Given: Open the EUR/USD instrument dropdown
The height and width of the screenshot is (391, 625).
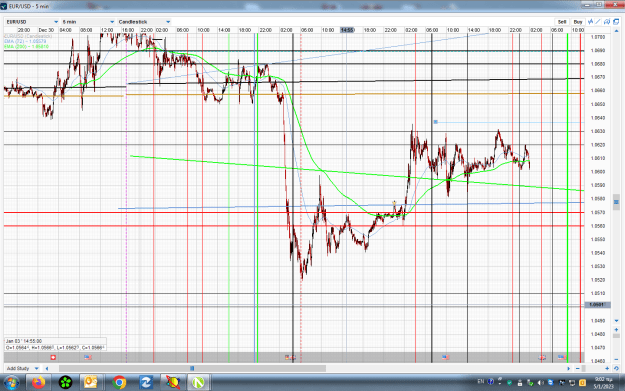Looking at the screenshot, I should coord(32,22).
